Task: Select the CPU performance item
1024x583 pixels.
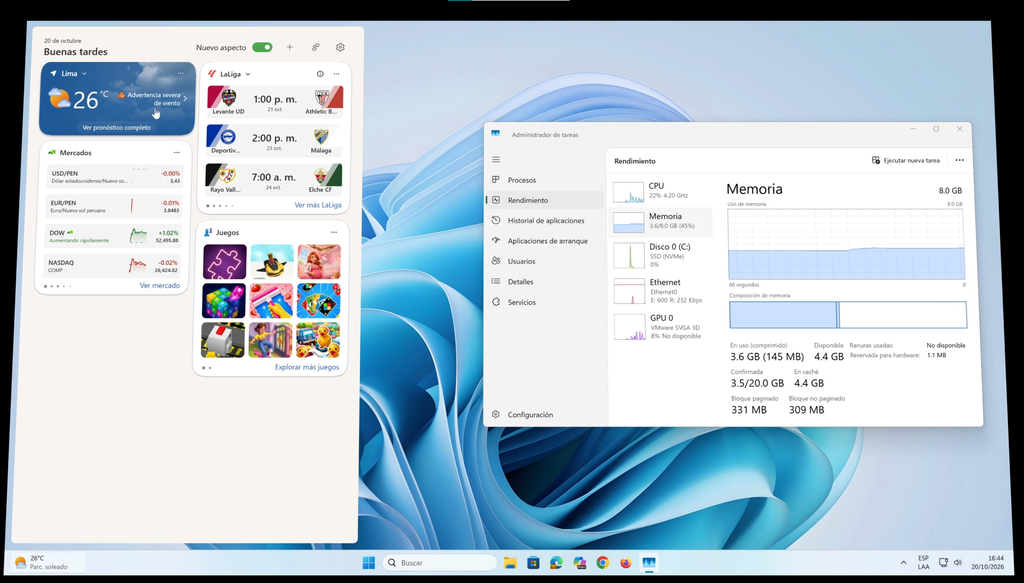Action: click(661, 191)
